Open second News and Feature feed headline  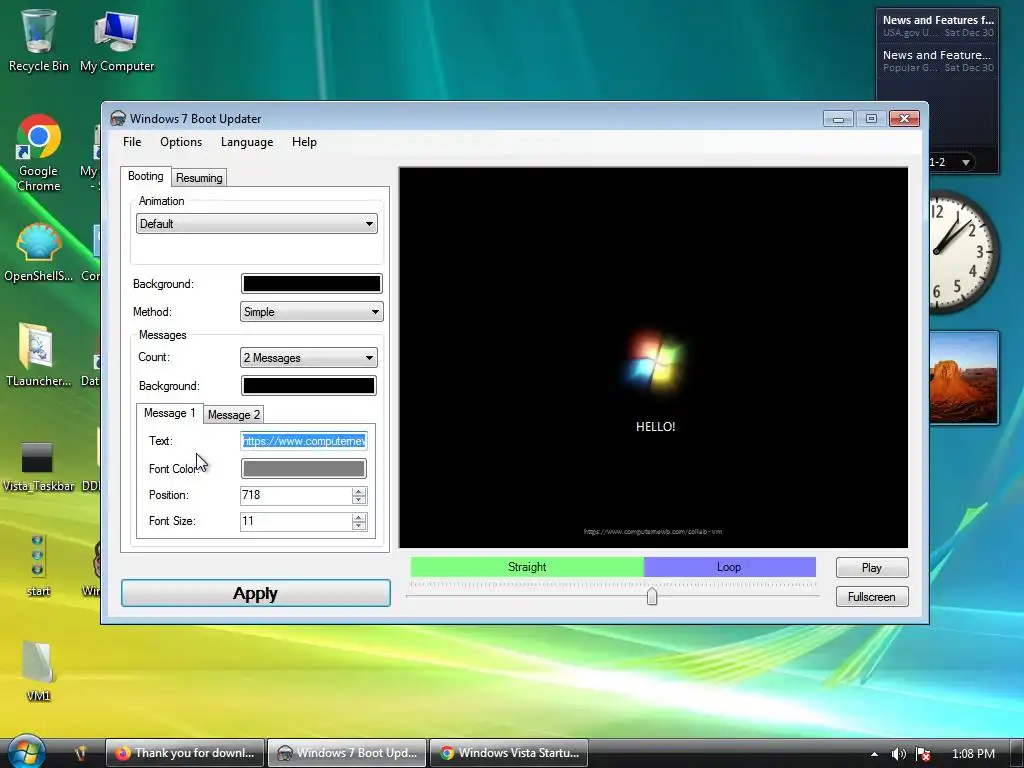tap(936, 55)
